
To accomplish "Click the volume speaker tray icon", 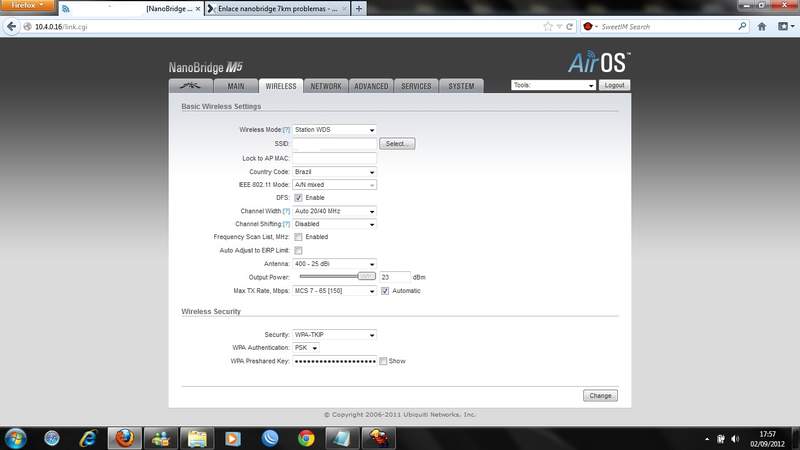I will click(735, 439).
